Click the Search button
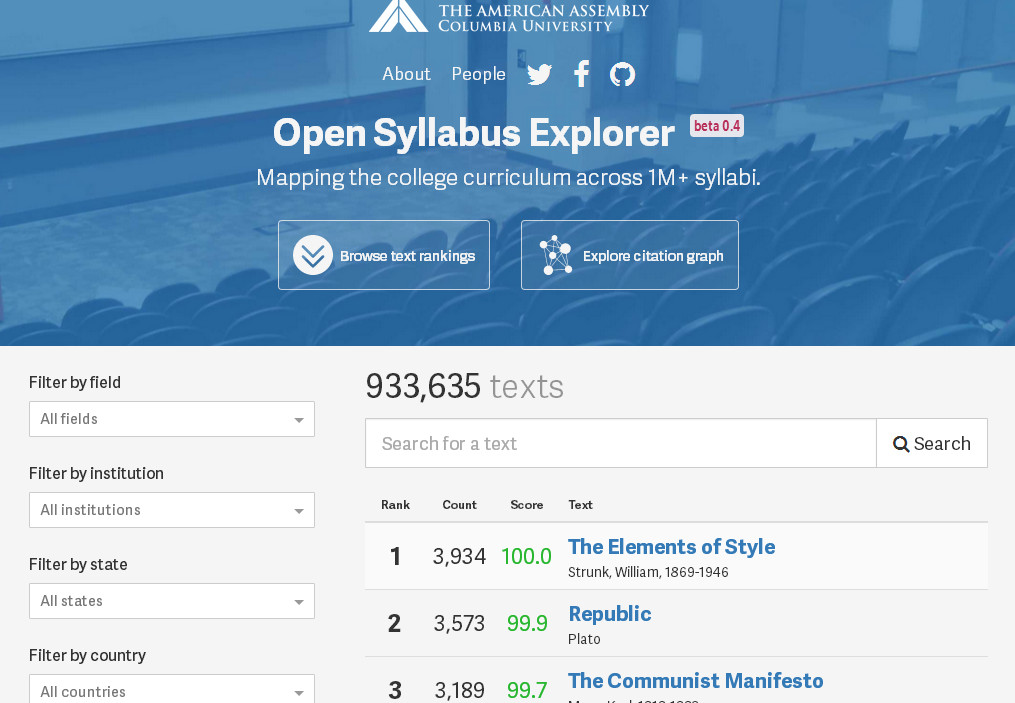Screen dimensions: 1015x703 pyautogui.click(x=931, y=443)
